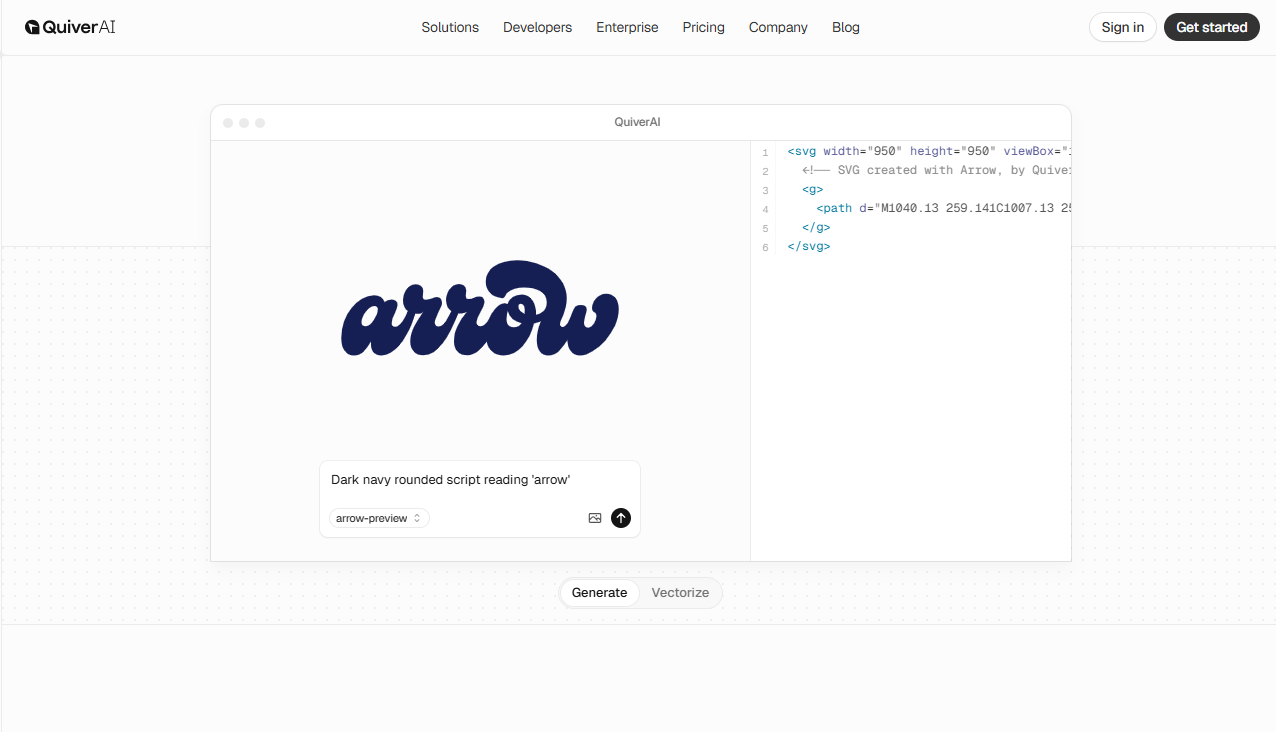Open the Developers menu
Viewport: 1276px width, 732px height.
(x=537, y=27)
